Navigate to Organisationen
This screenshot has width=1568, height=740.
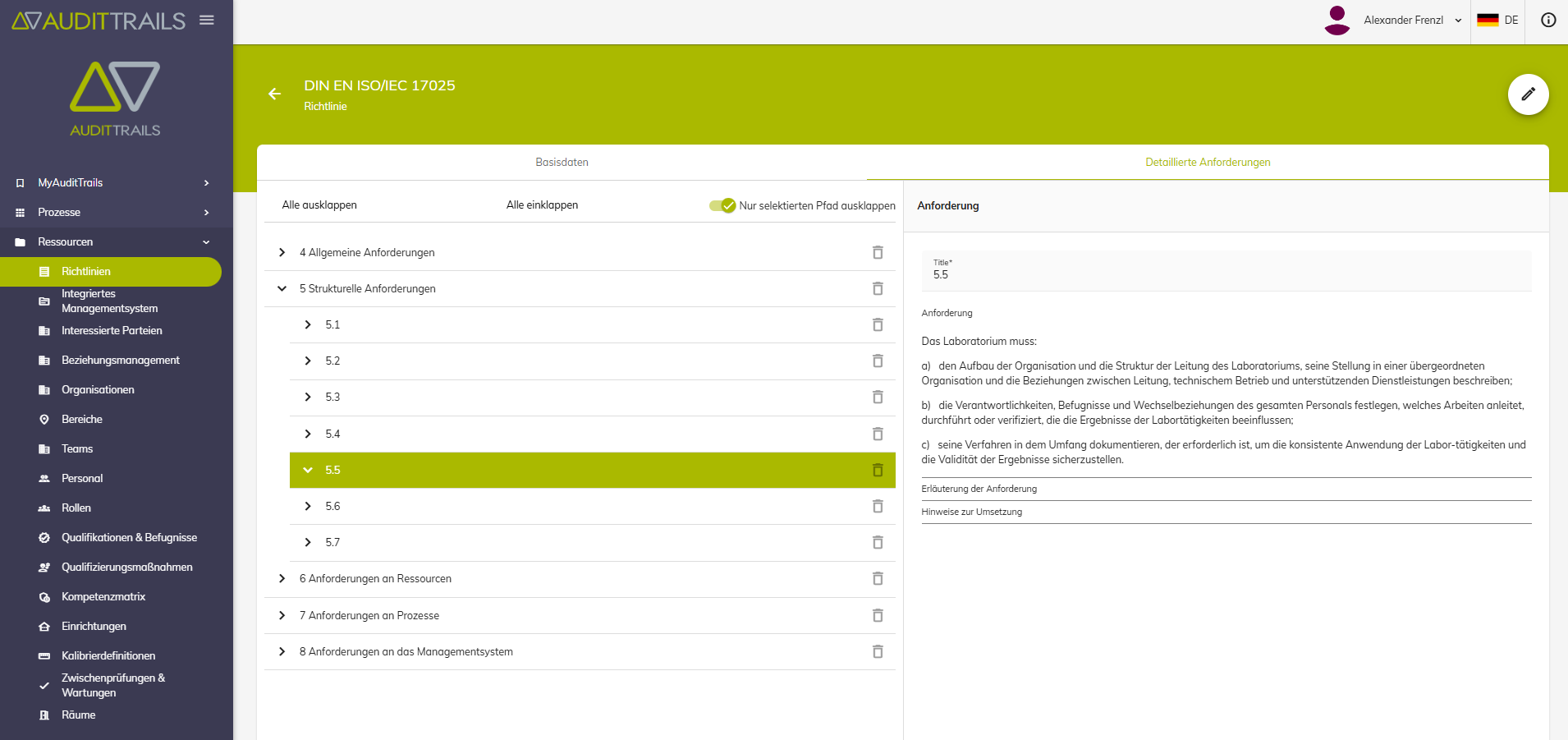point(98,389)
